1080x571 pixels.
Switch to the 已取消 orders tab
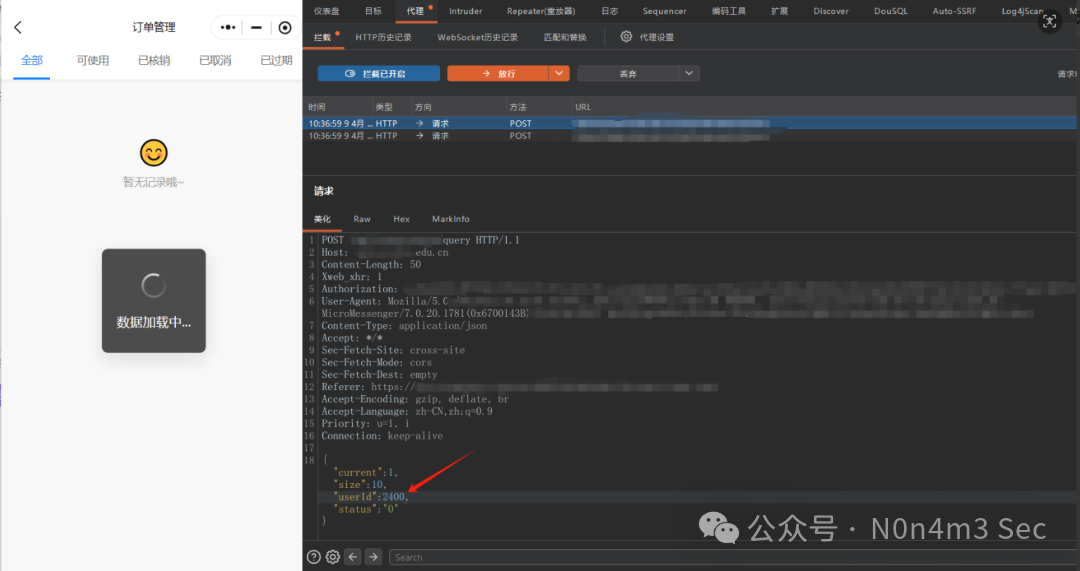click(215, 61)
